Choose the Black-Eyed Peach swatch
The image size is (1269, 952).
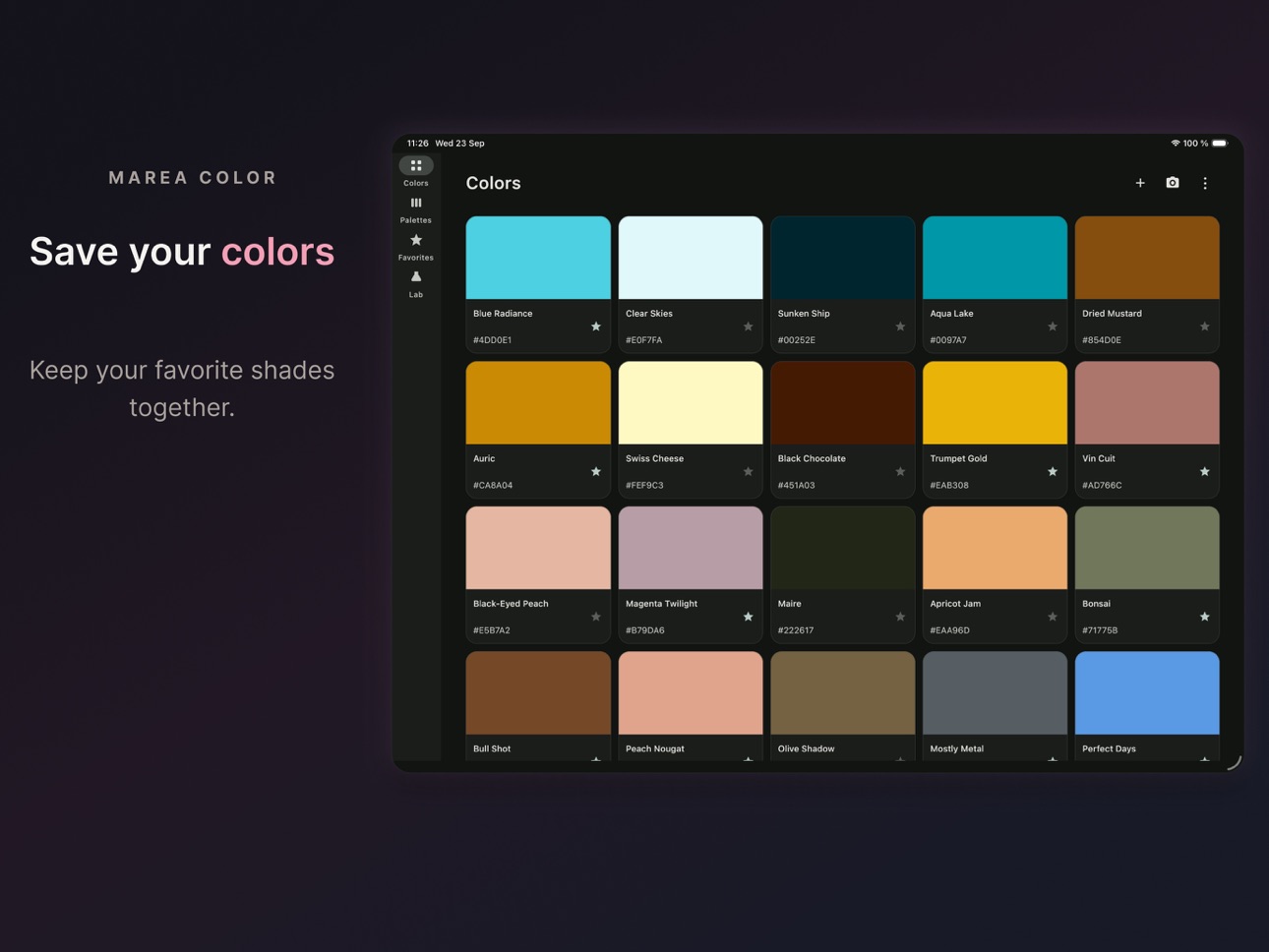click(x=538, y=548)
